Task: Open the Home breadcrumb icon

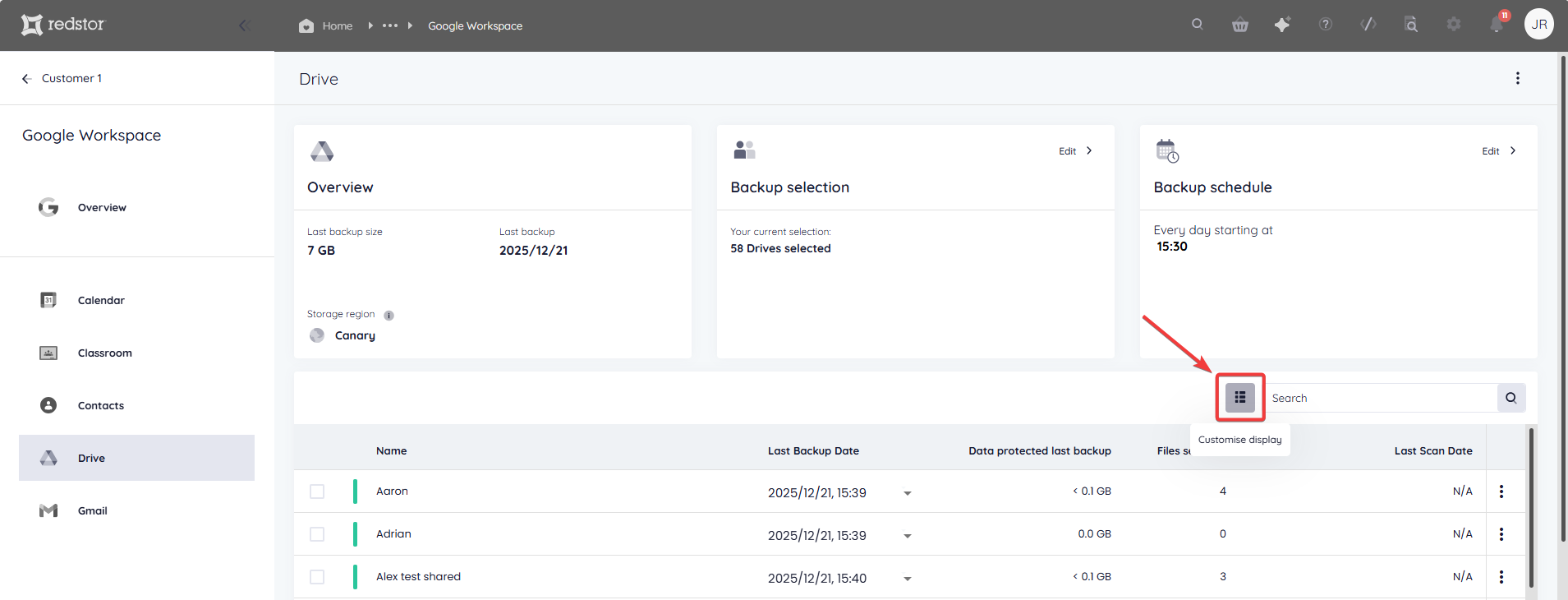Action: point(306,25)
